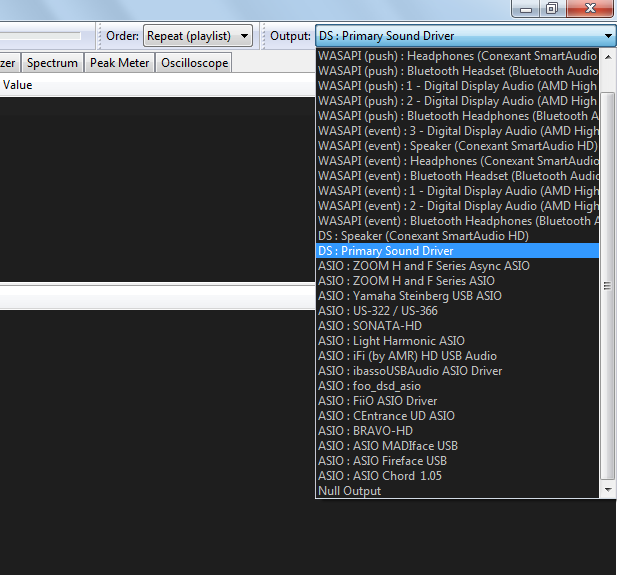Click the output list scrollbar thumb
This screenshot has width=617, height=575.
coord(608,286)
